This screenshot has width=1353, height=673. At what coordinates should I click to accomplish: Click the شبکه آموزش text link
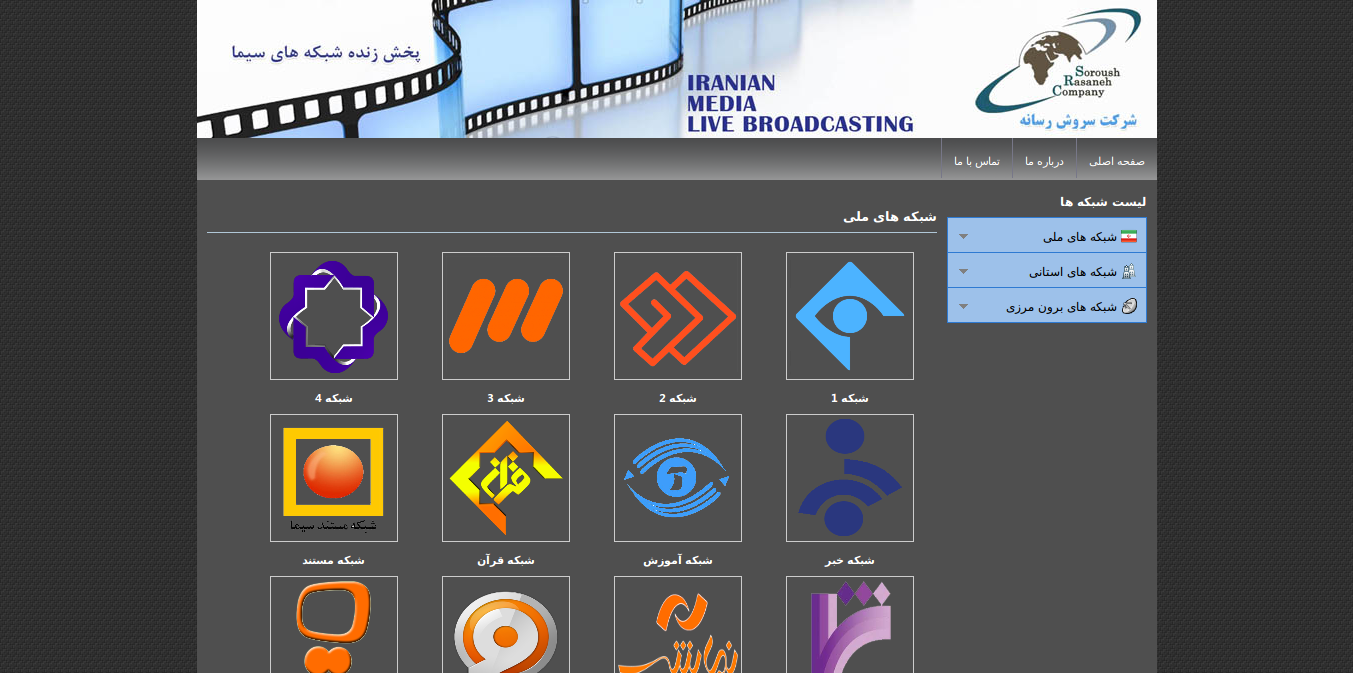coord(678,560)
